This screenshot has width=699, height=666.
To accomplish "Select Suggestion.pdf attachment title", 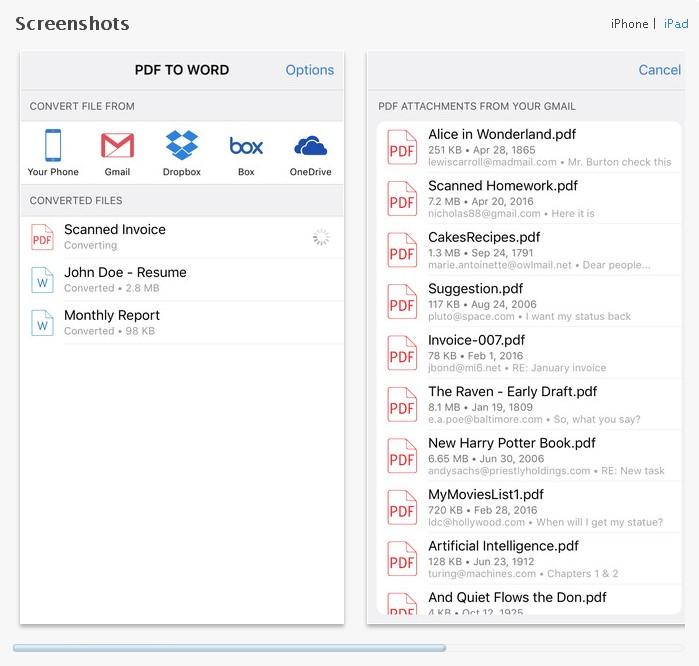I will click(x=476, y=289).
